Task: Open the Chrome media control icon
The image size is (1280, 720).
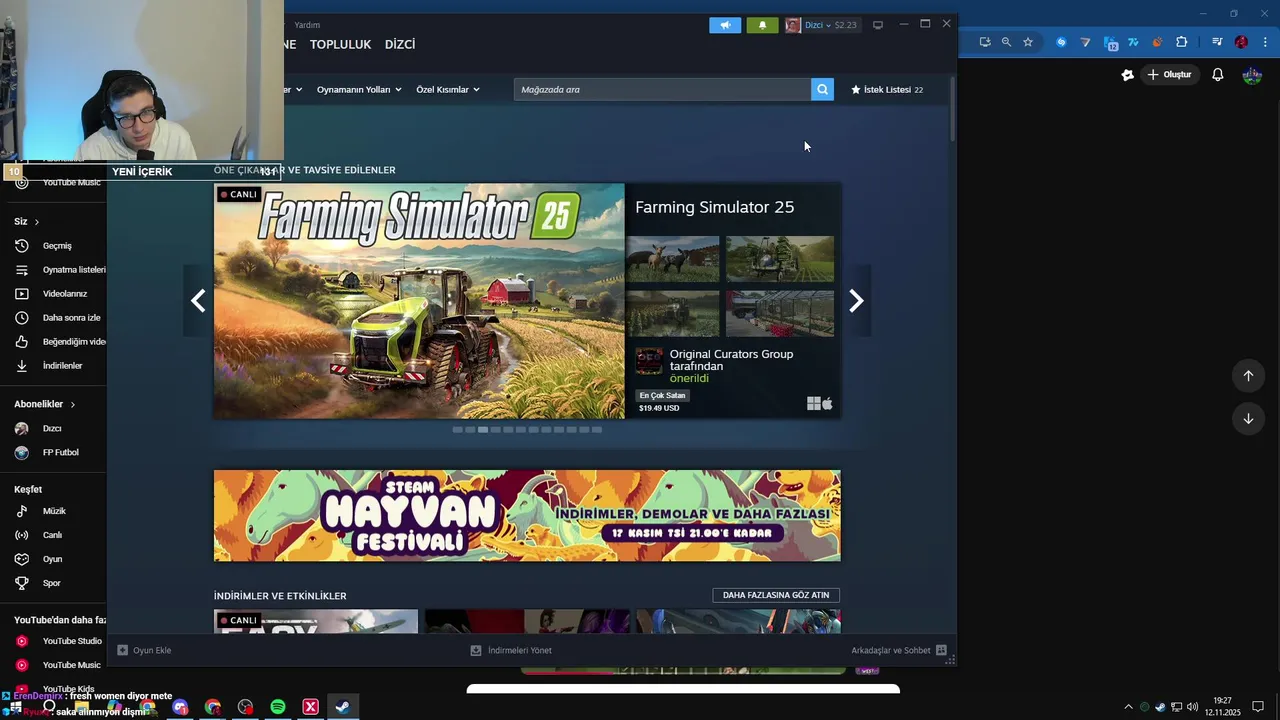Action: pyautogui.click(x=1217, y=42)
